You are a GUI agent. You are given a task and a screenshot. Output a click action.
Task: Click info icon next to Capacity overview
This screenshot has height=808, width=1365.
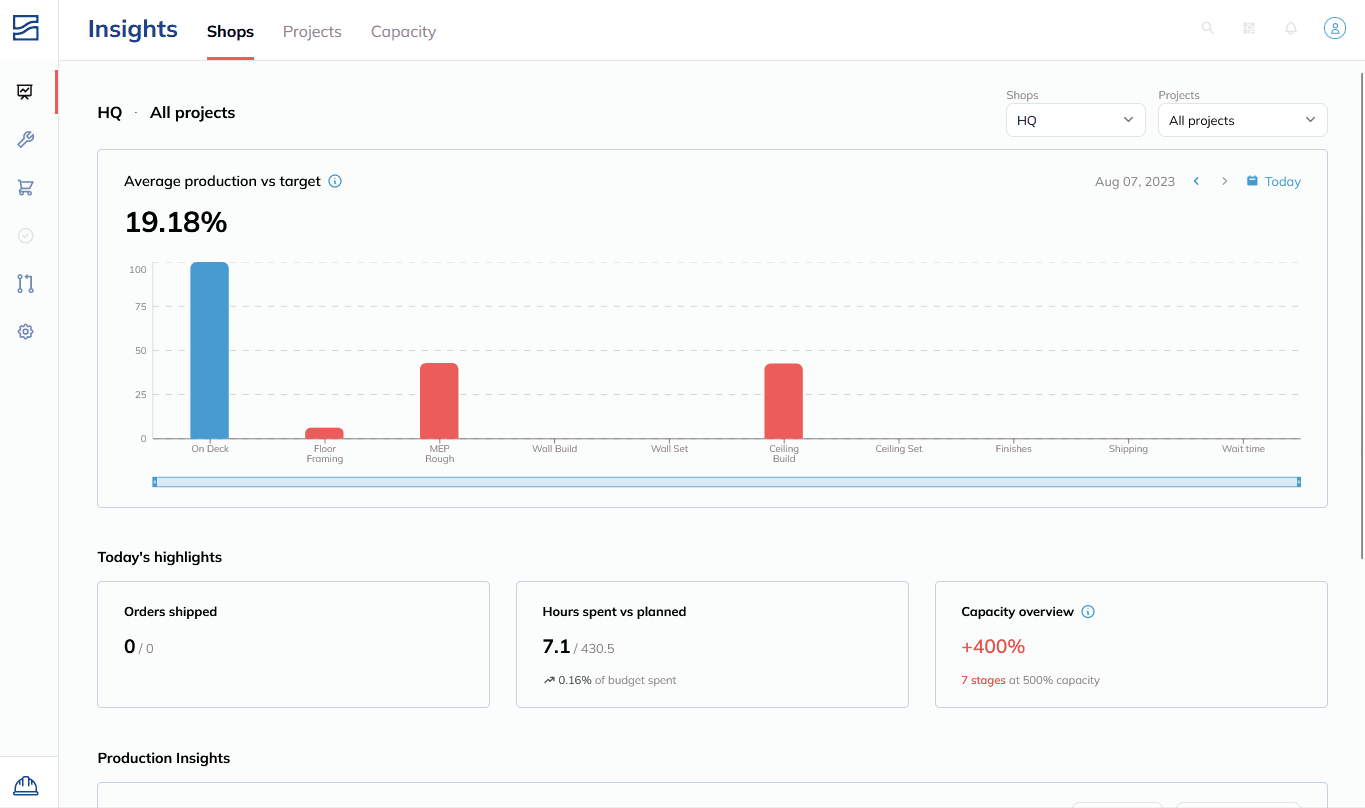tap(1088, 611)
